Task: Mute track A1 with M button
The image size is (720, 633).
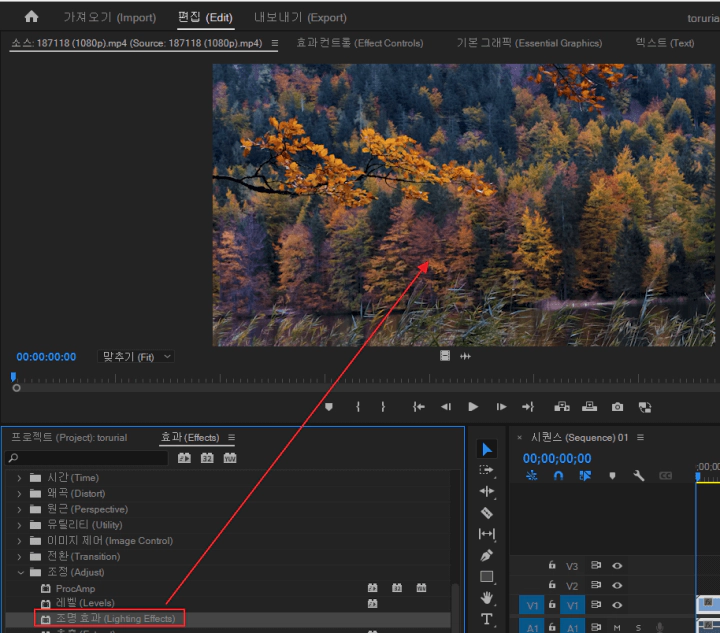Action: pos(617,627)
